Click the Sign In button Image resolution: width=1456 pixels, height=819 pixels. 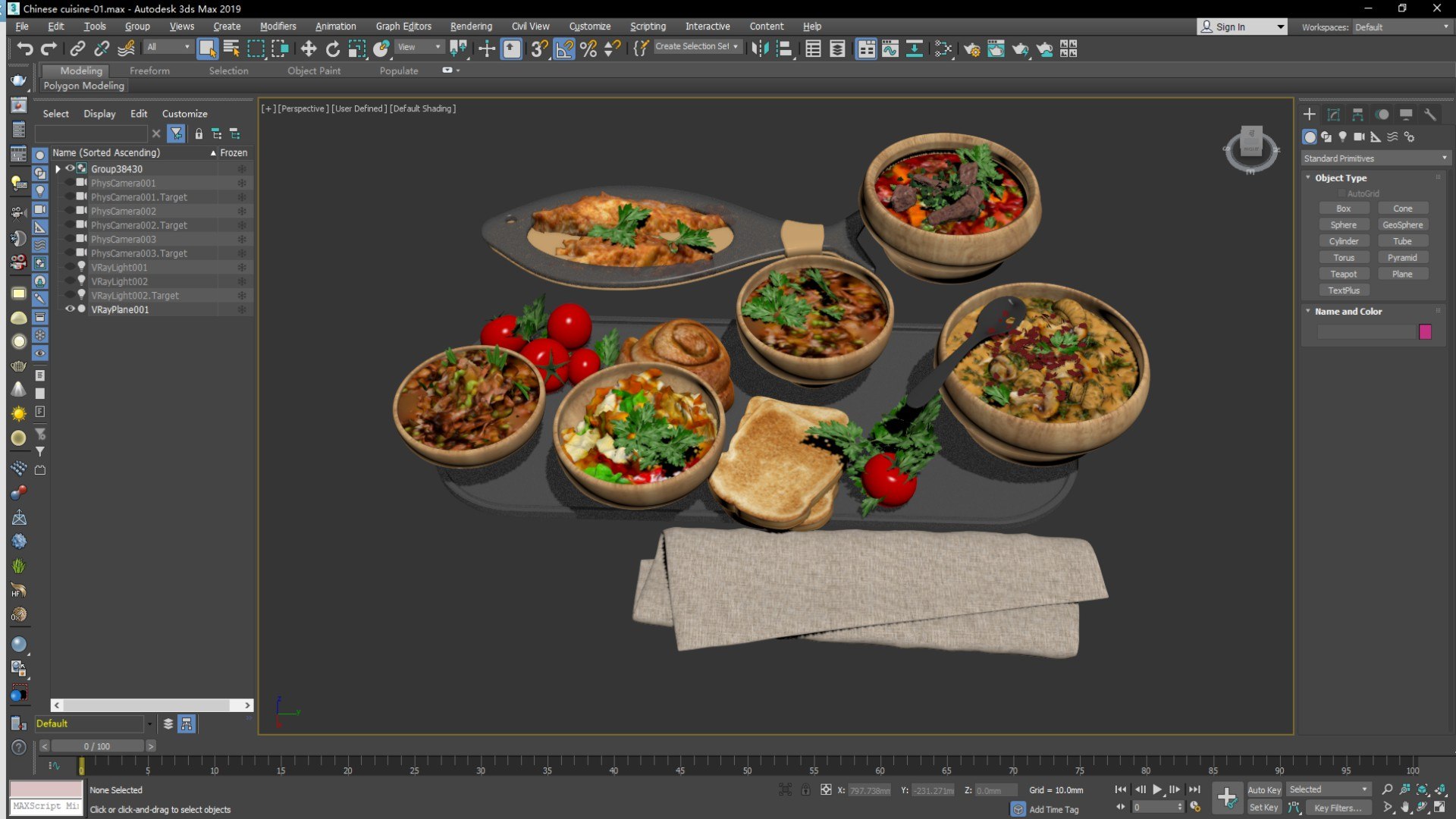[x=1241, y=27]
